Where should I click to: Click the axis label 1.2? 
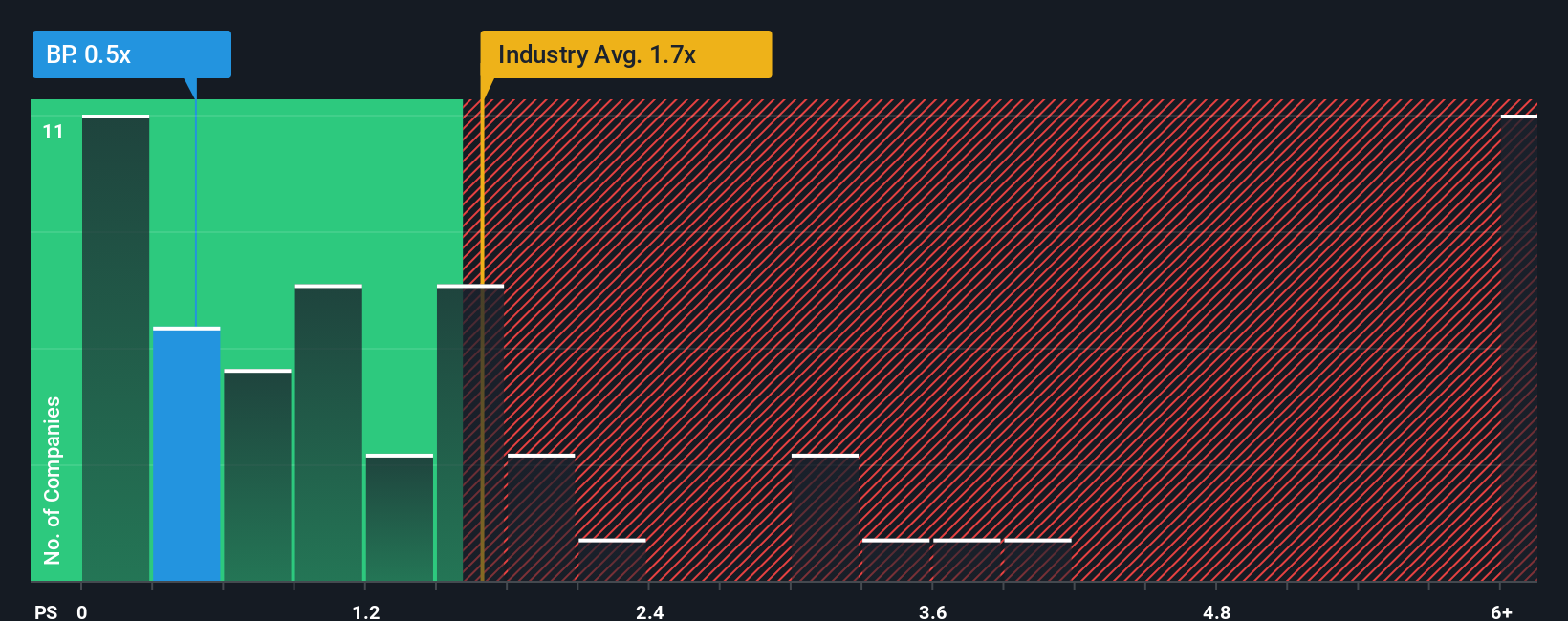pos(366,611)
